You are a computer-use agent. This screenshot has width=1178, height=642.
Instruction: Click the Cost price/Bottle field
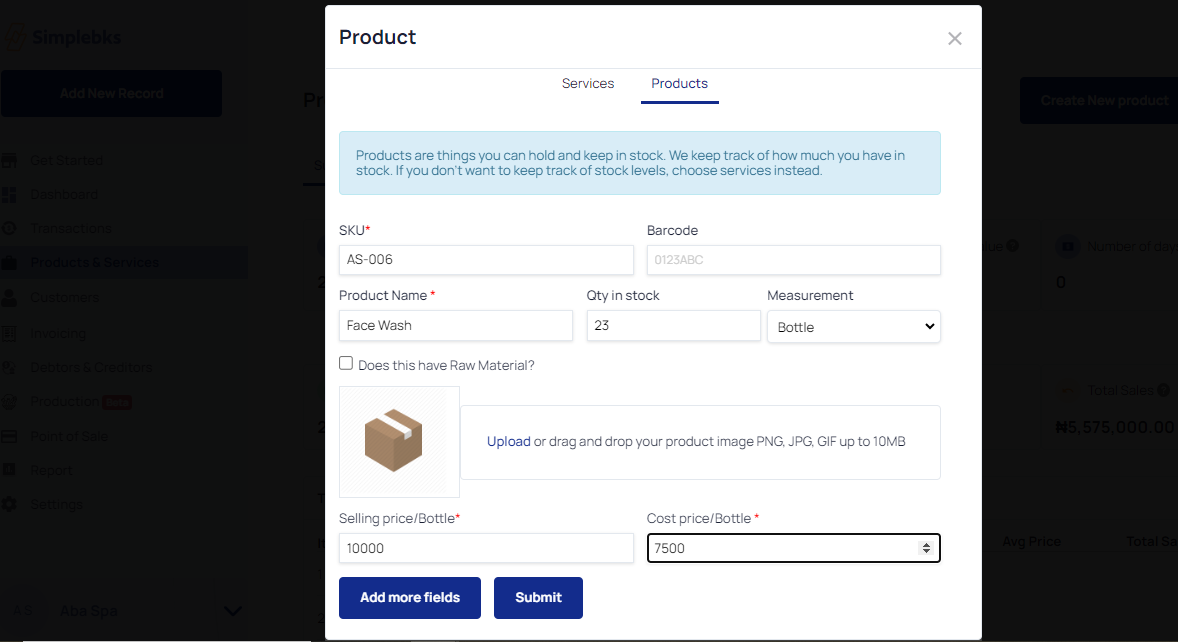pyautogui.click(x=793, y=548)
